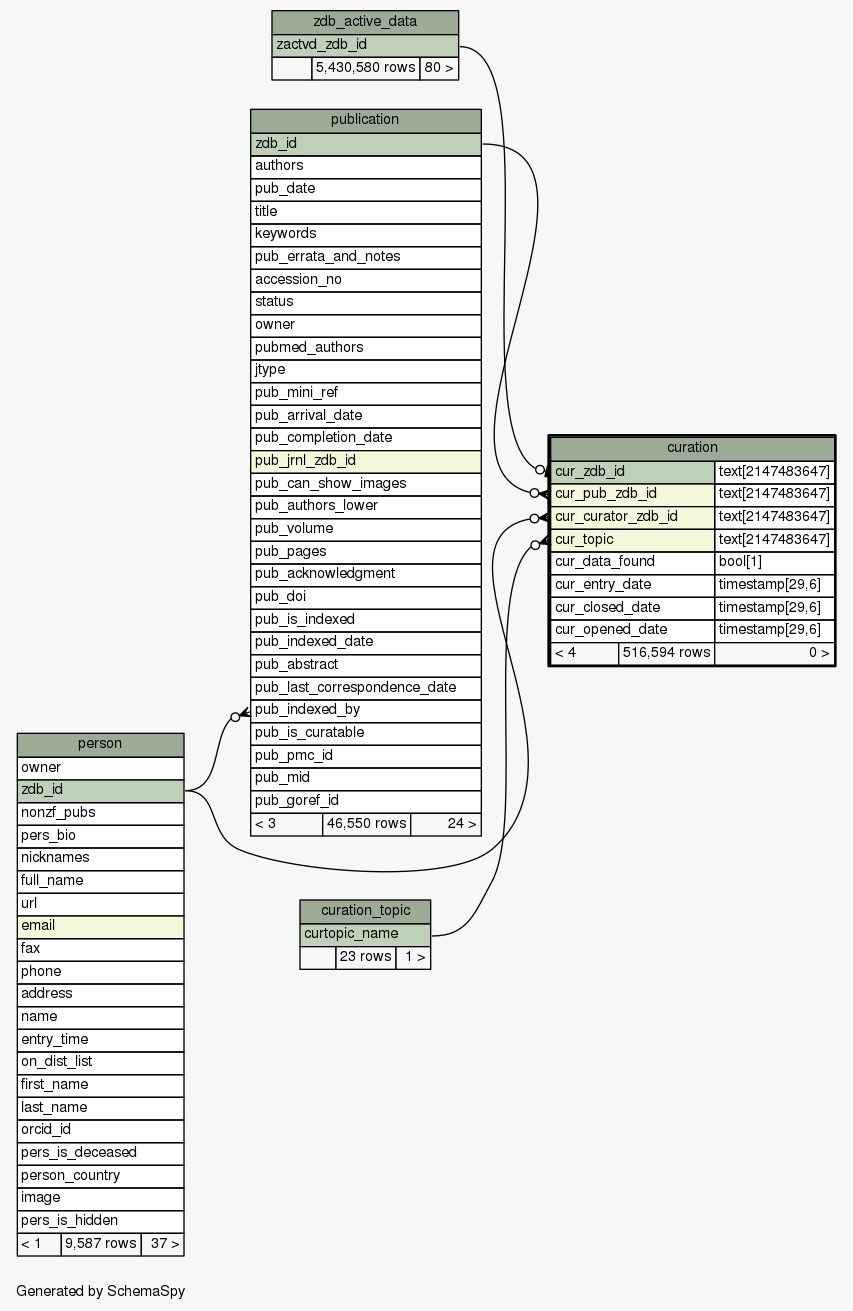Select the pub_indexed_by column row
The image size is (853, 1311).
click(365, 710)
